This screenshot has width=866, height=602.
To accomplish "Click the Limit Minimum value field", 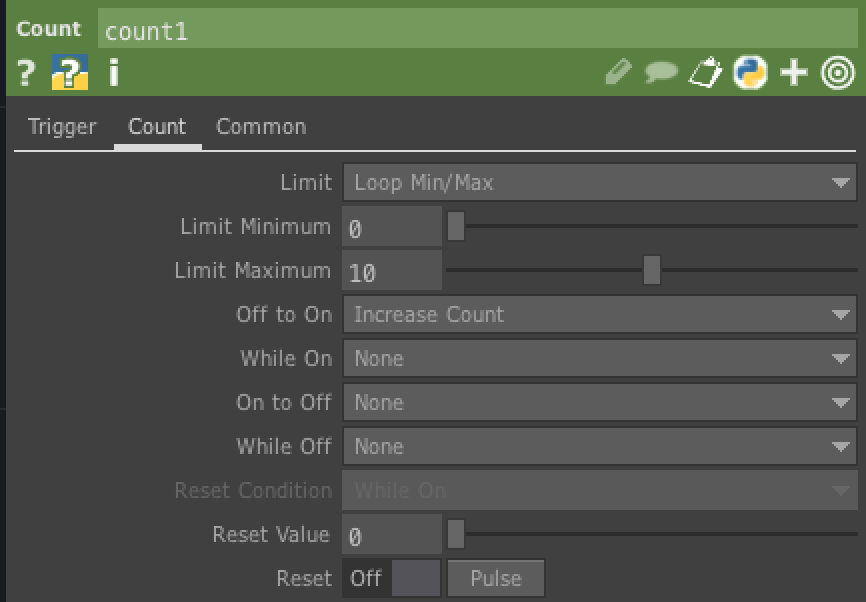I will tap(391, 227).
